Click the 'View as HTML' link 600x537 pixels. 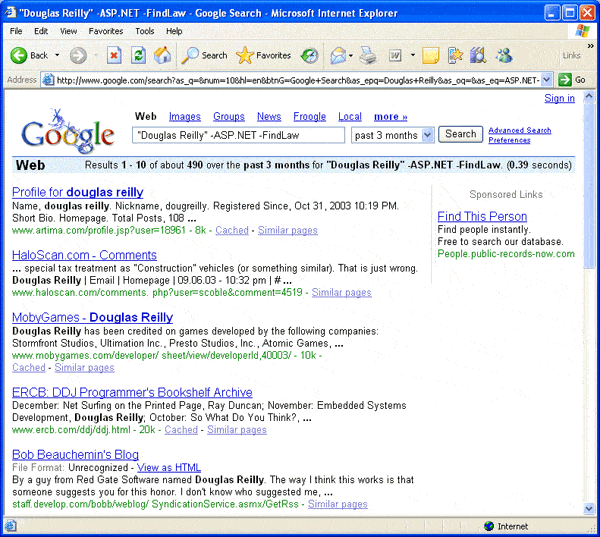click(169, 467)
